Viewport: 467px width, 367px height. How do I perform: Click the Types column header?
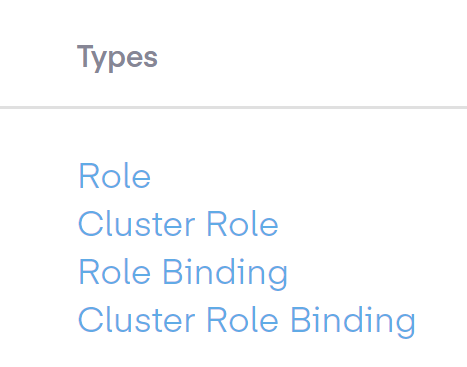pyautogui.click(x=117, y=58)
